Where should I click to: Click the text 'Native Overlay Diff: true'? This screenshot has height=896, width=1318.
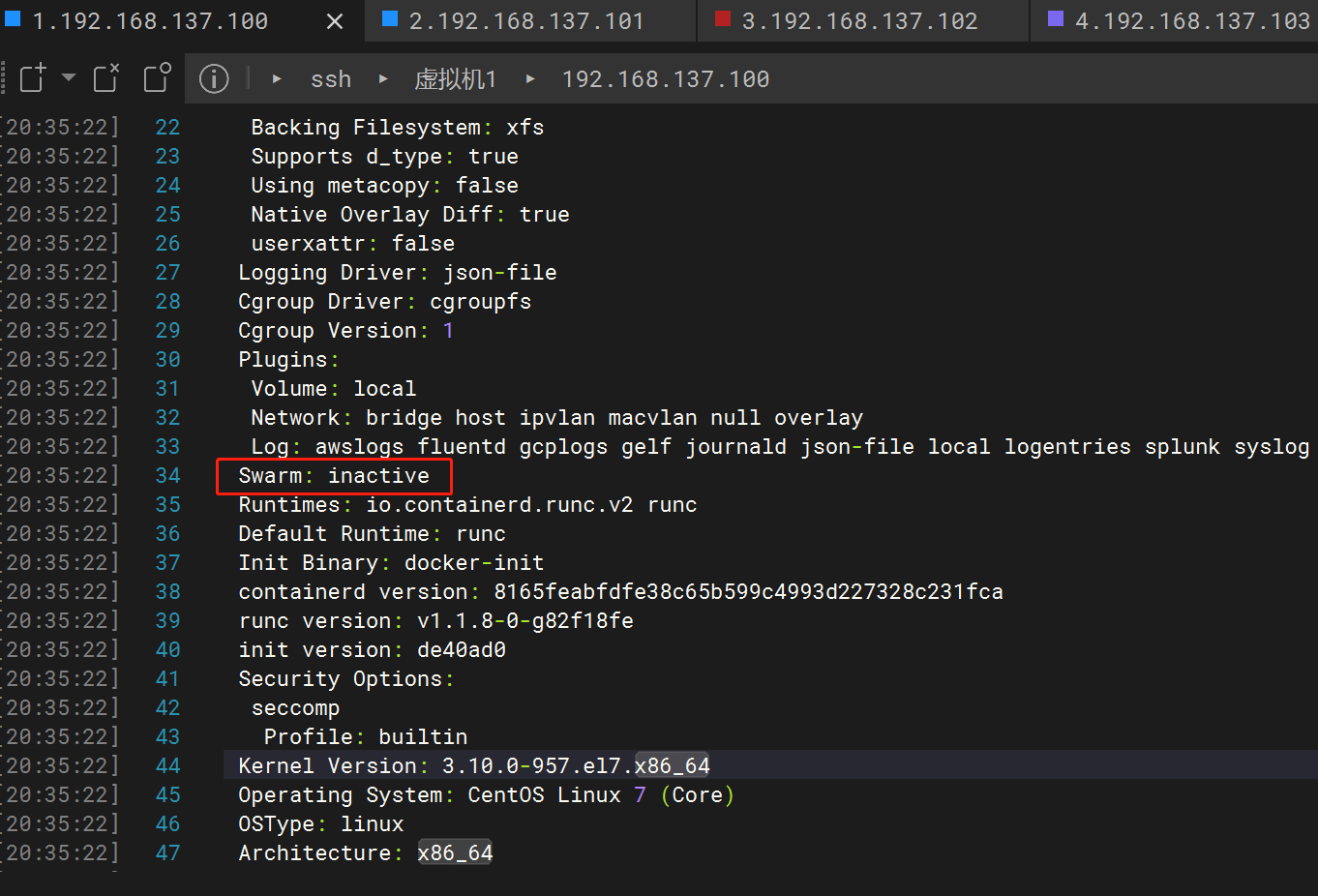pyautogui.click(x=410, y=214)
